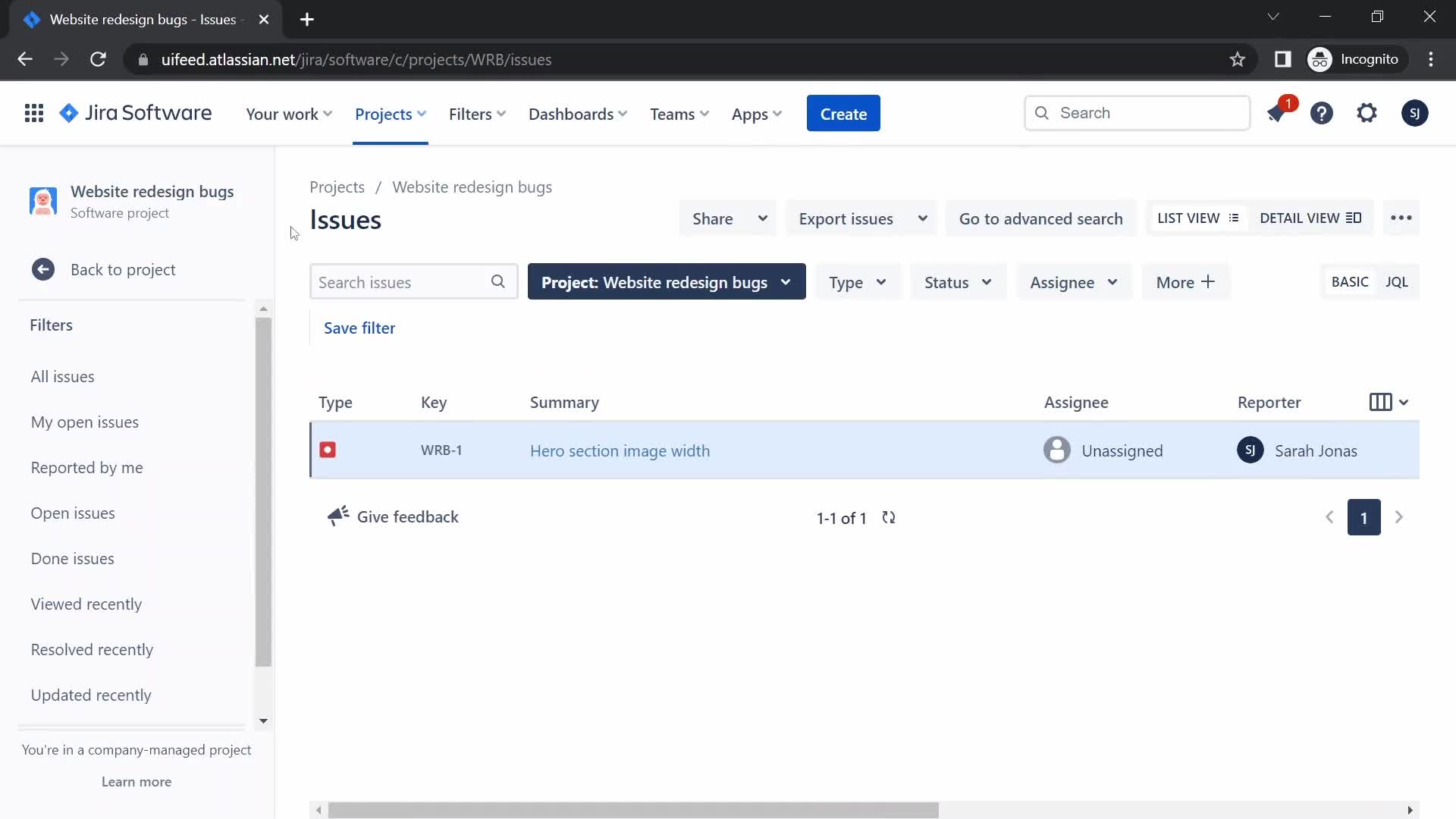This screenshot has width=1456, height=819.
Task: Open the More filters dropdown
Action: tap(1185, 282)
